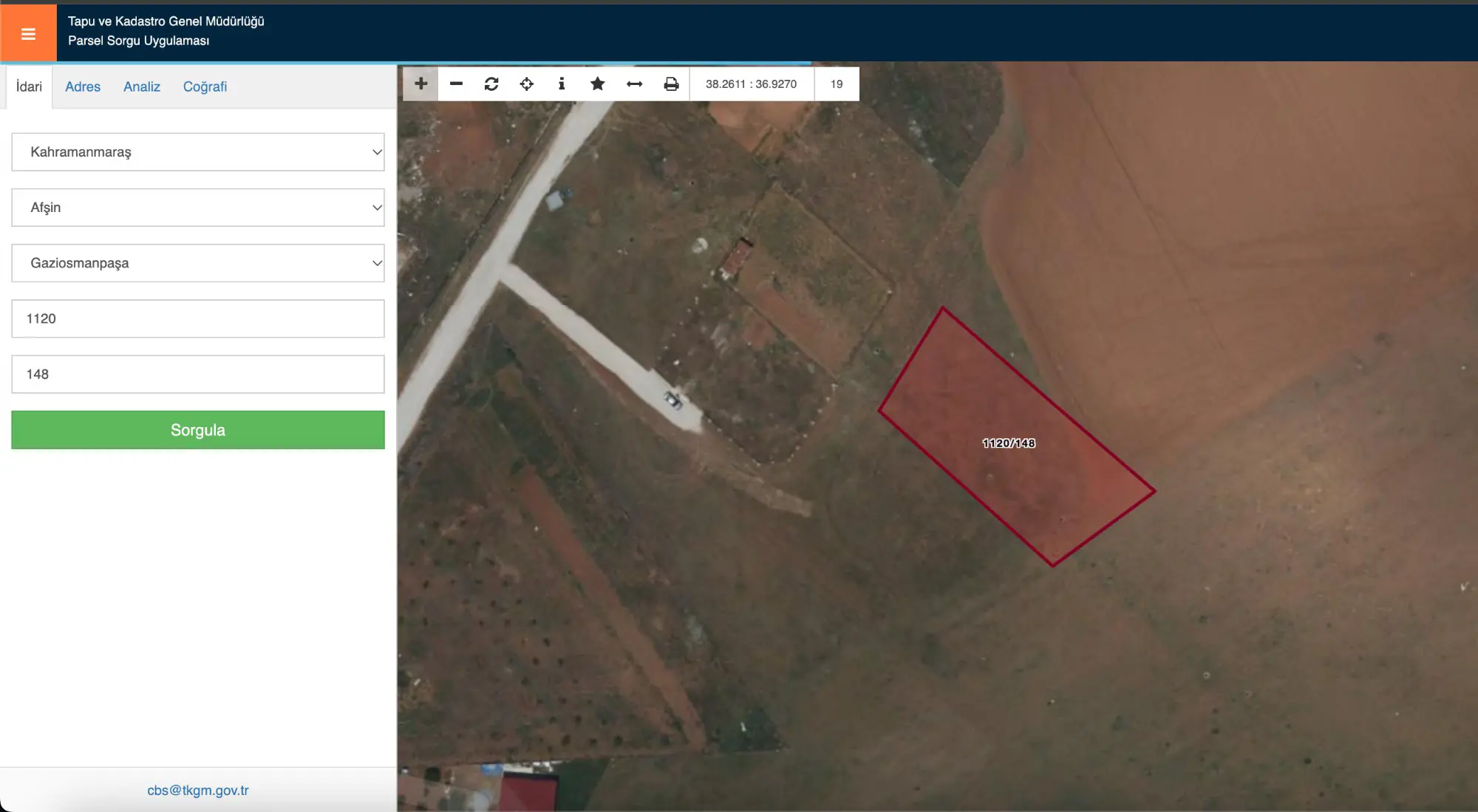Open the orange hamburger menu
This screenshot has width=1478, height=812.
click(x=28, y=33)
